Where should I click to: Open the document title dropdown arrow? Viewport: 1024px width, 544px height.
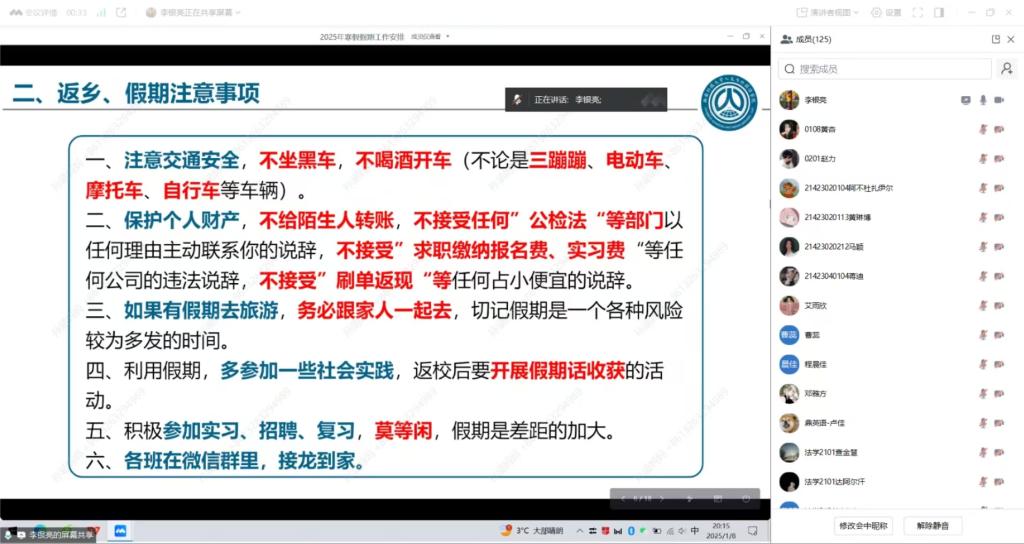448,36
